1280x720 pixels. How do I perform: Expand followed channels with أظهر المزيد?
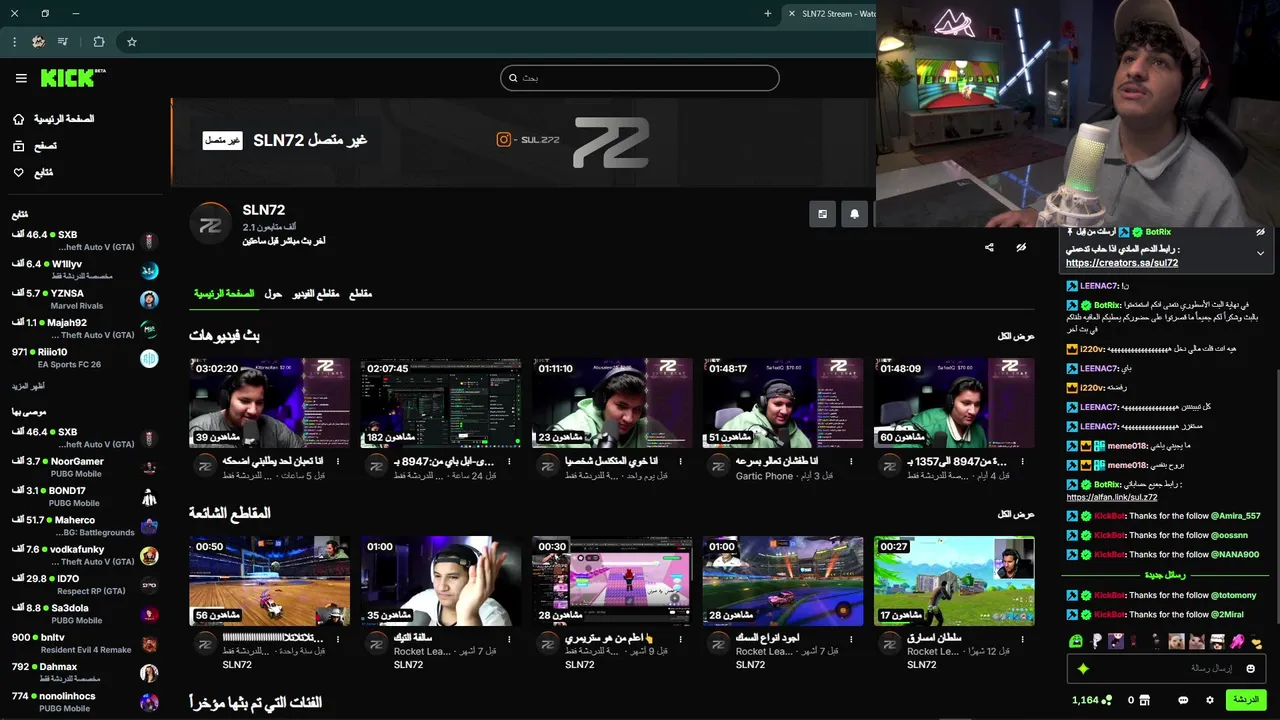point(28,386)
